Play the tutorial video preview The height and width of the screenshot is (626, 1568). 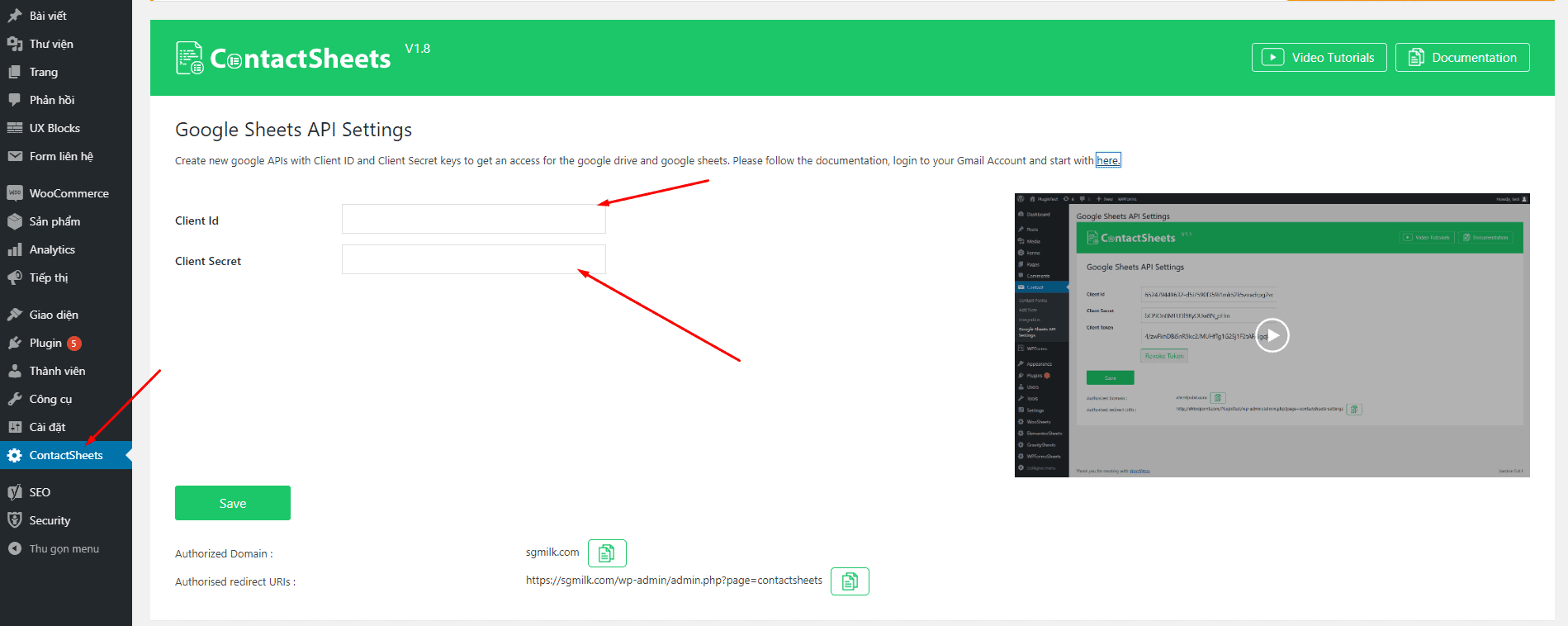(x=1272, y=335)
